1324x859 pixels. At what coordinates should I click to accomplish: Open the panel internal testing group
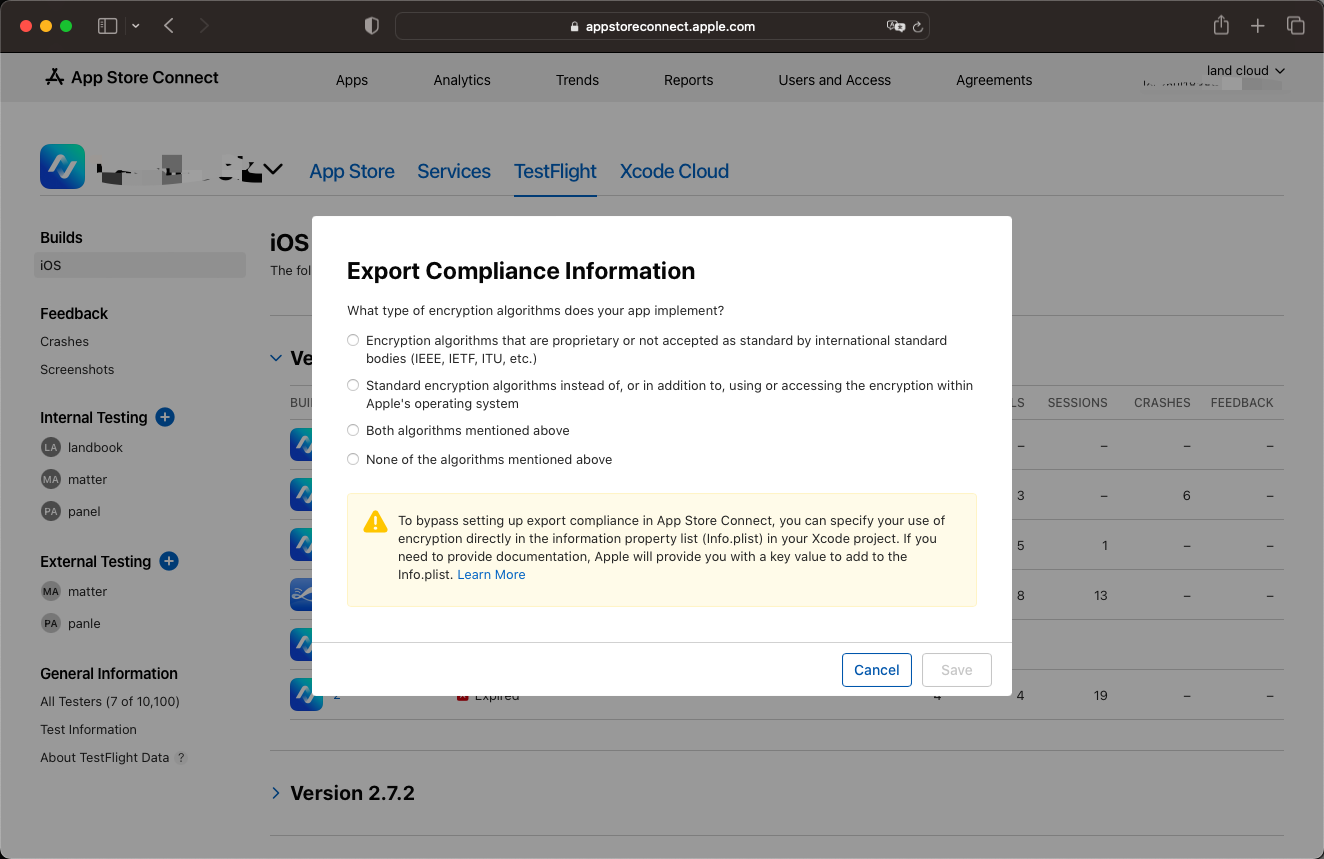click(84, 511)
